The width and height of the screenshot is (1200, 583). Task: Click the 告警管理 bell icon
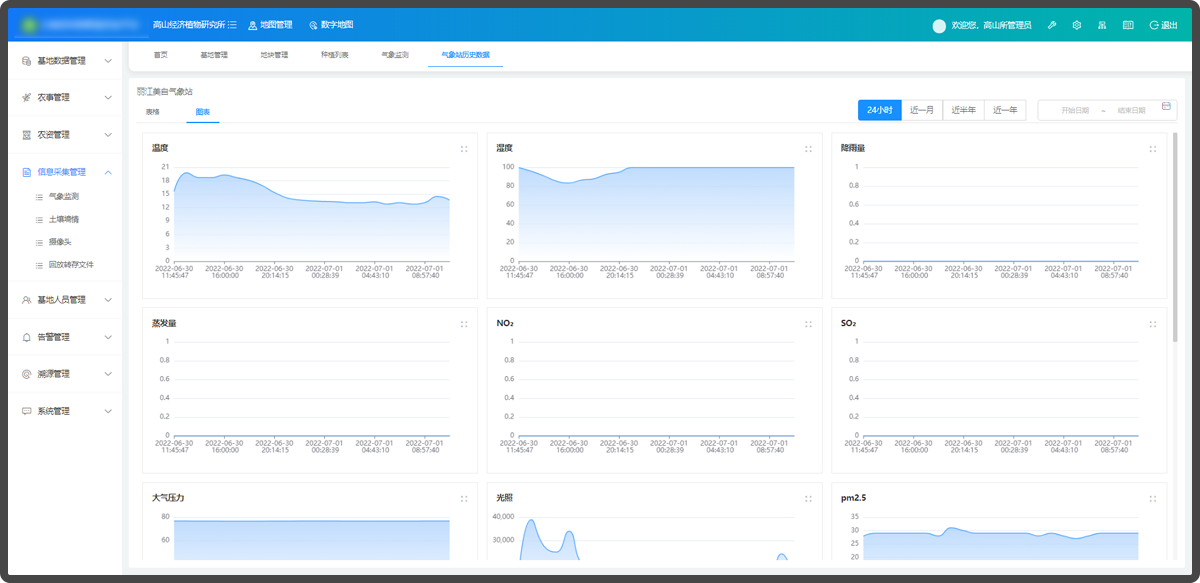coord(27,337)
